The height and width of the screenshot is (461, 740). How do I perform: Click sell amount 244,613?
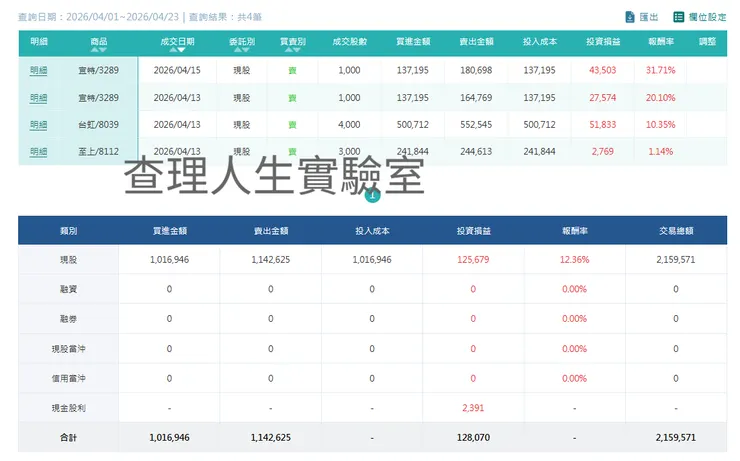click(x=476, y=151)
